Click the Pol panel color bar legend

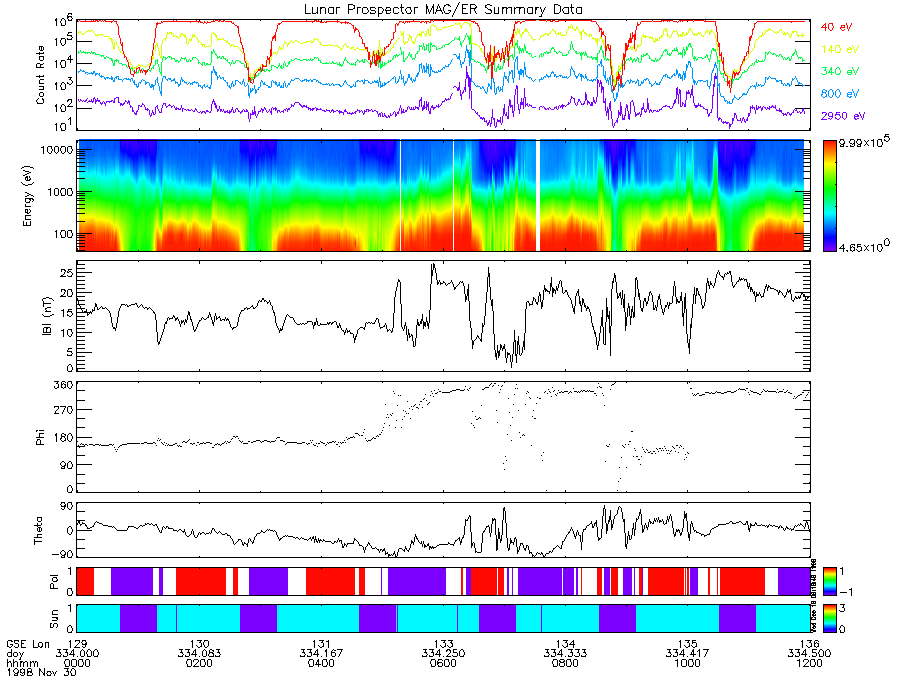click(x=829, y=582)
